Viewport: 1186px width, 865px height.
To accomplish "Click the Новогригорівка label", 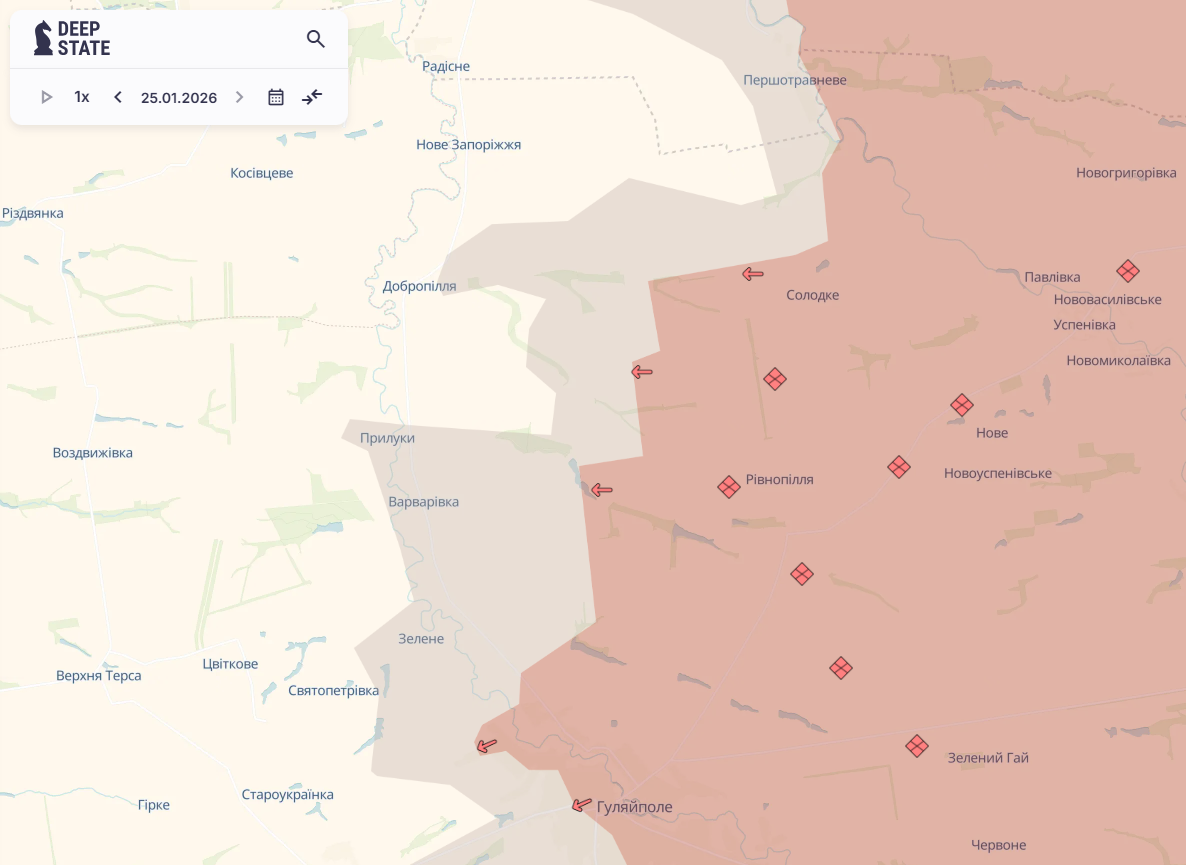I will pyautogui.click(x=1126, y=173).
